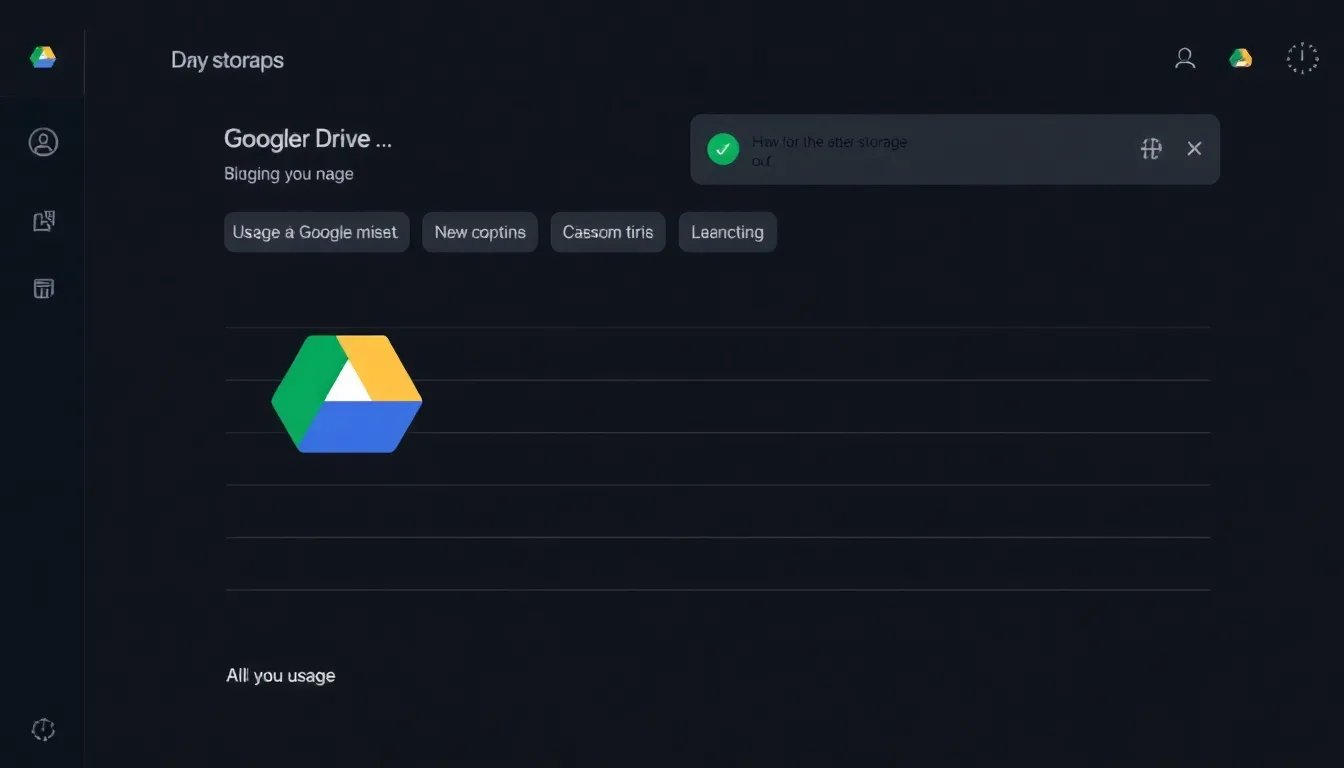Select the folder files icon in the sidebar

(x=43, y=221)
